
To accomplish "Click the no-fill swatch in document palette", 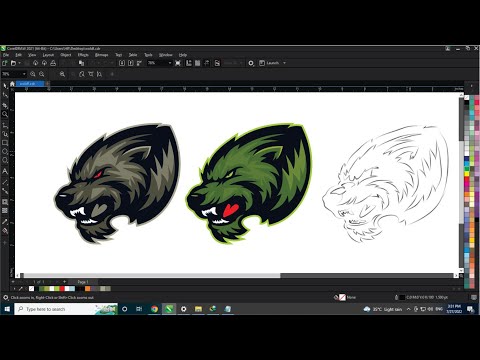I will 31,289.
